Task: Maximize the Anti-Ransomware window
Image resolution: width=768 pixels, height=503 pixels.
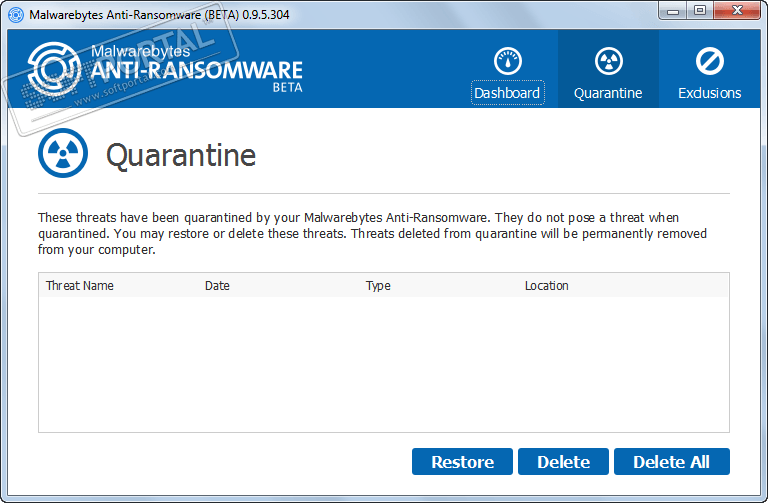Action: (x=700, y=11)
